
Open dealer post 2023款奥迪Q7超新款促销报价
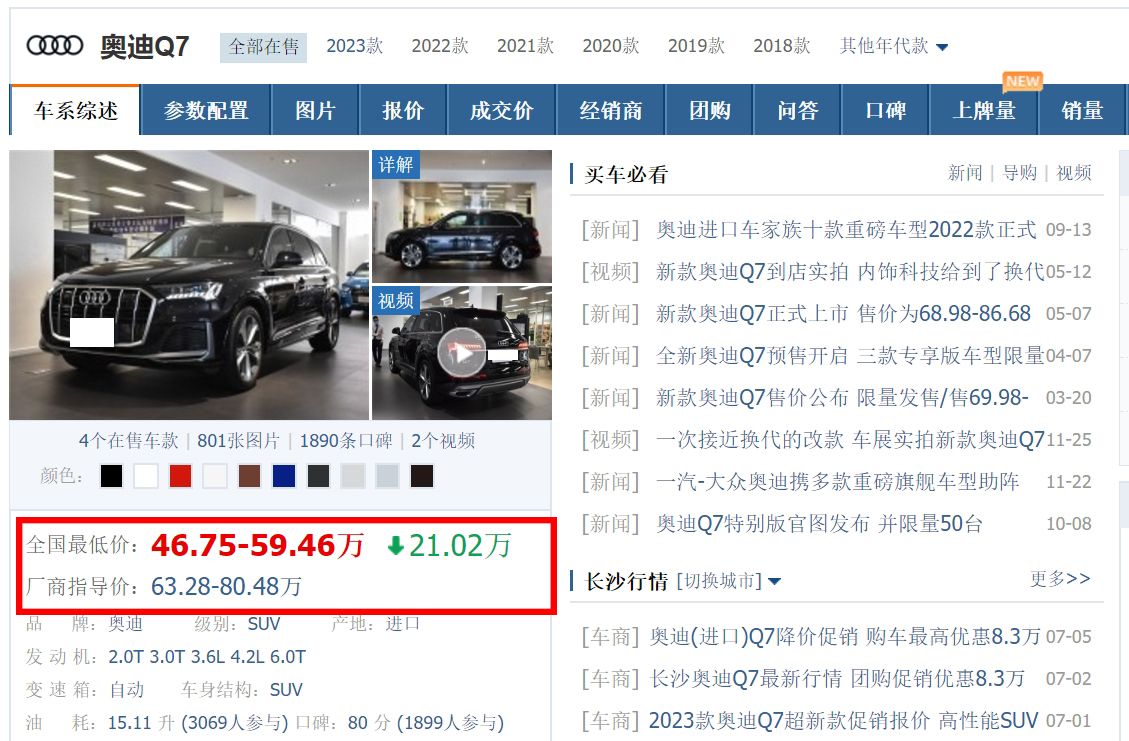tap(843, 720)
